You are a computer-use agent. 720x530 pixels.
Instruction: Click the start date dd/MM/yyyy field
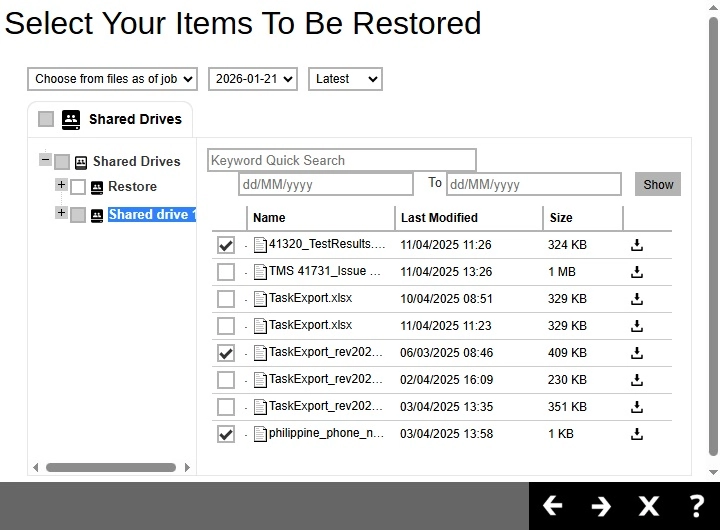click(x=326, y=185)
